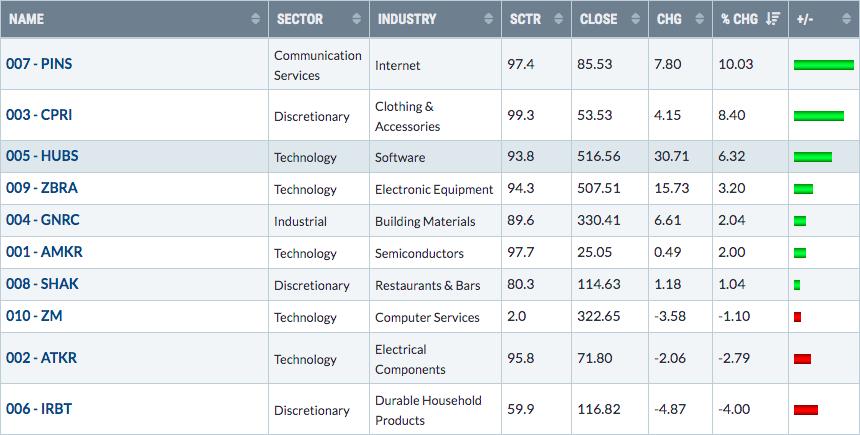Click the red IRBT change bar
This screenshot has height=435, width=860.
(x=806, y=410)
